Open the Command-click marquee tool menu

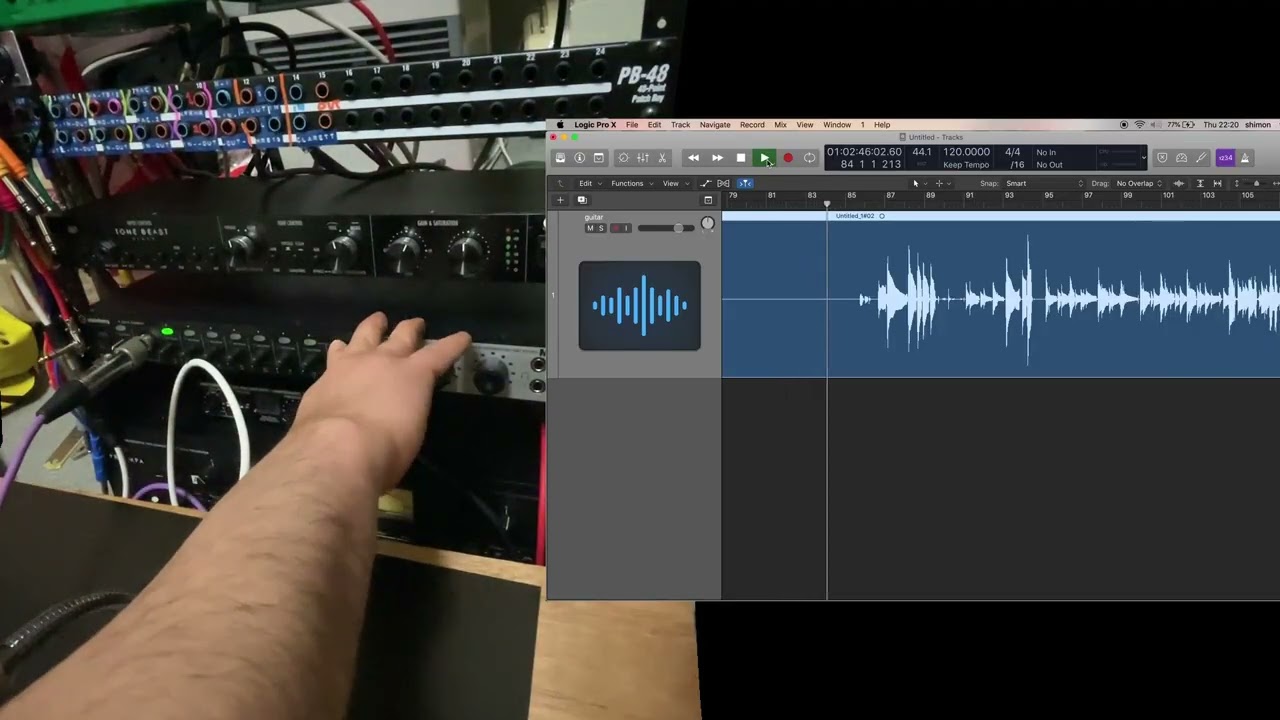point(941,183)
